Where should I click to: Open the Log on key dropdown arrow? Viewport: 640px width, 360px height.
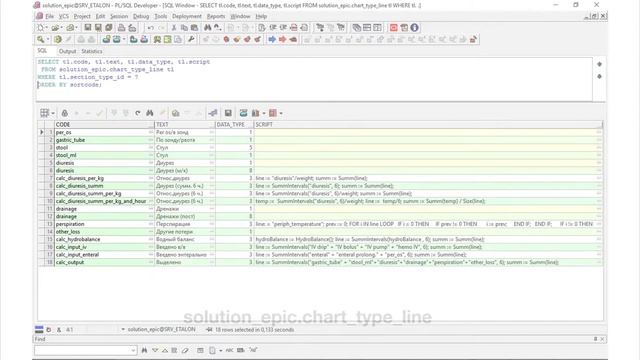[x=48, y=40]
